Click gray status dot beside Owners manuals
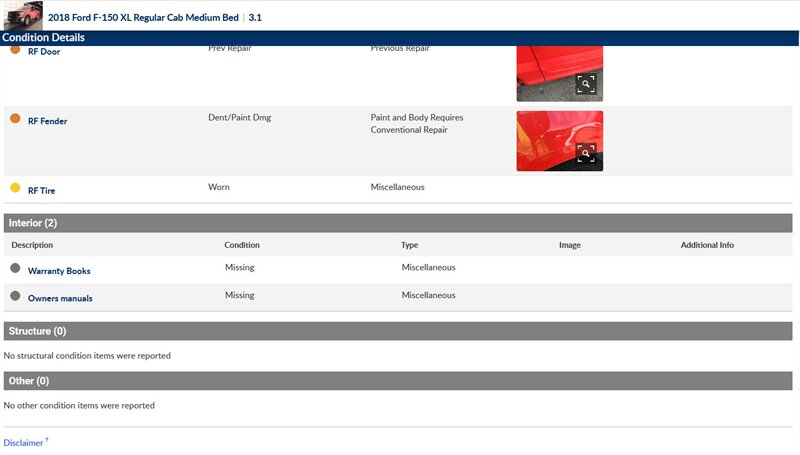Viewport: 800px width, 455px height. pyautogui.click(x=15, y=297)
